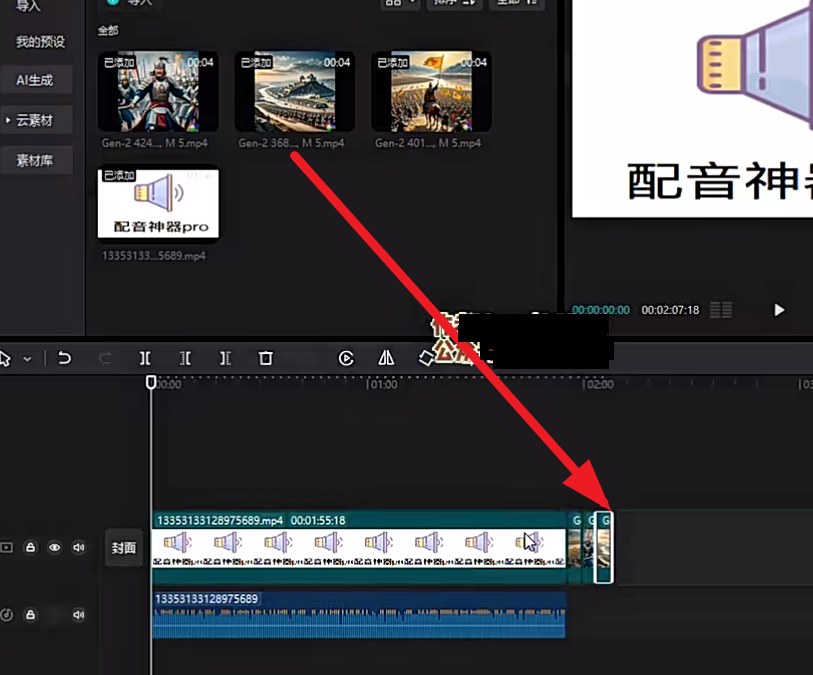
Task: Trim the clip left of the playhead
Action: [185, 358]
